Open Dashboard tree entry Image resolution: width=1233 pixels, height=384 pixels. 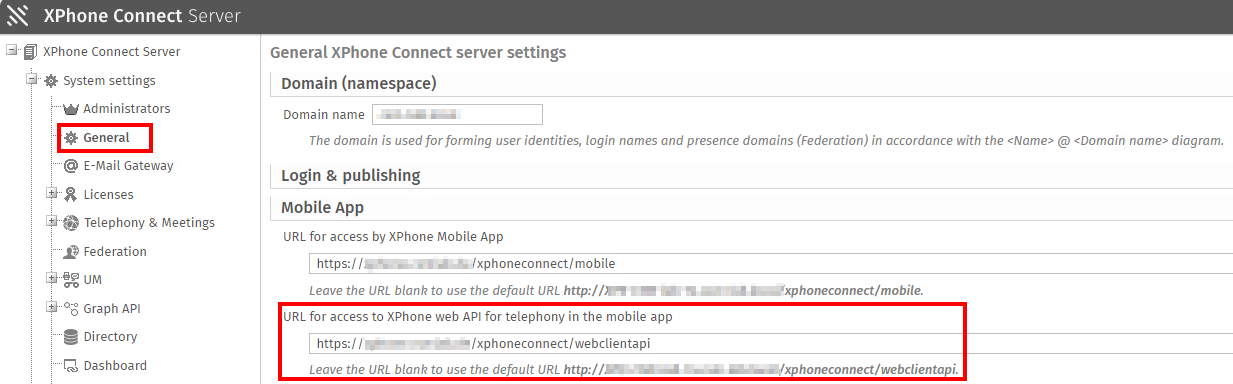click(115, 365)
